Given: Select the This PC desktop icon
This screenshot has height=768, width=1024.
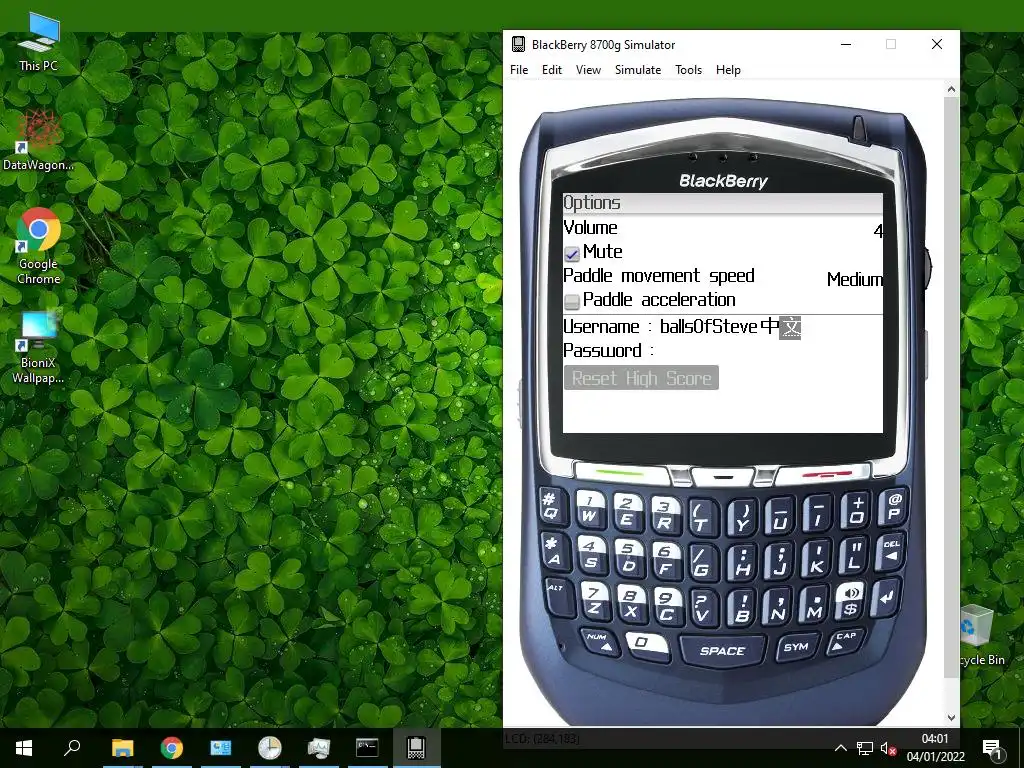Looking at the screenshot, I should tap(39, 42).
